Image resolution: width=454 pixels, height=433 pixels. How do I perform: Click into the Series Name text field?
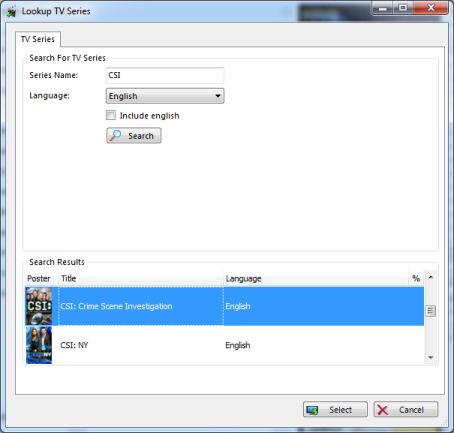tap(165, 75)
